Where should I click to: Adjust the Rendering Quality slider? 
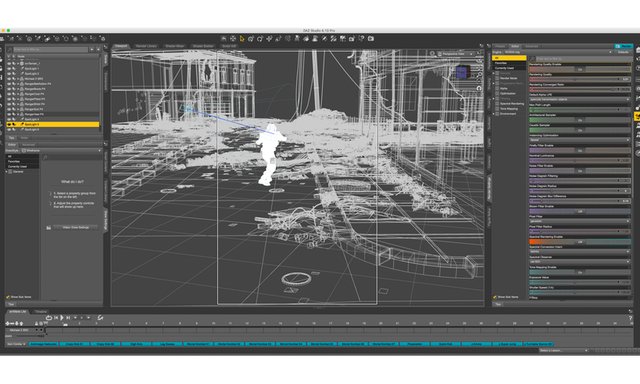coord(580,79)
